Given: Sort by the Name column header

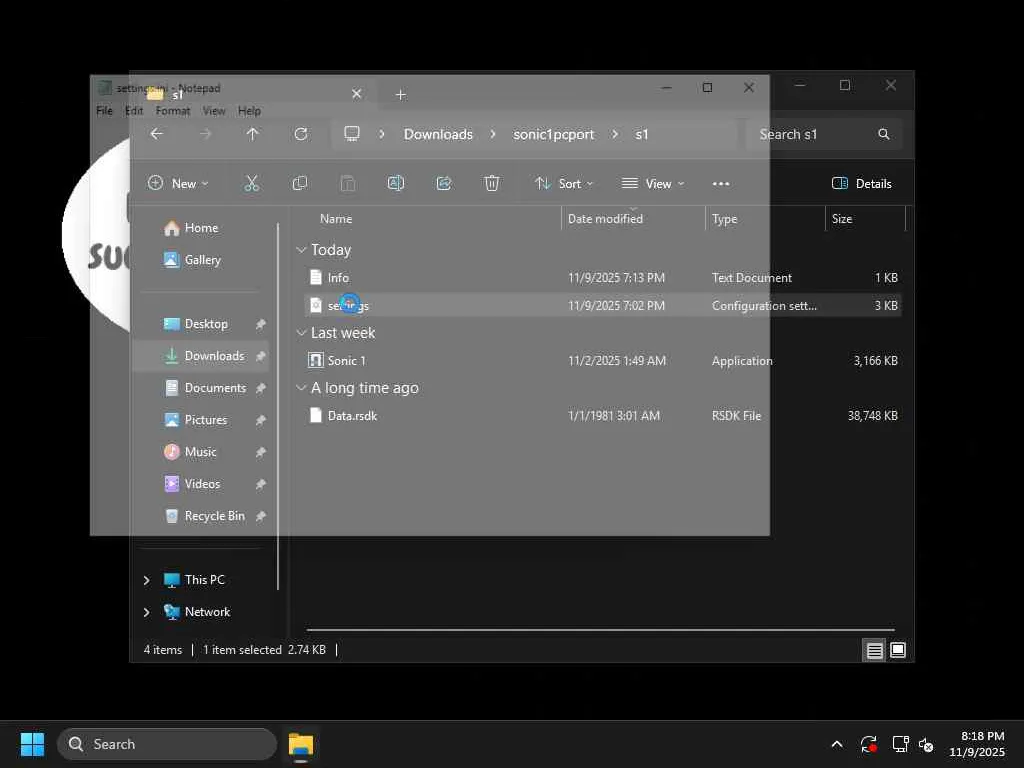Looking at the screenshot, I should point(336,219).
